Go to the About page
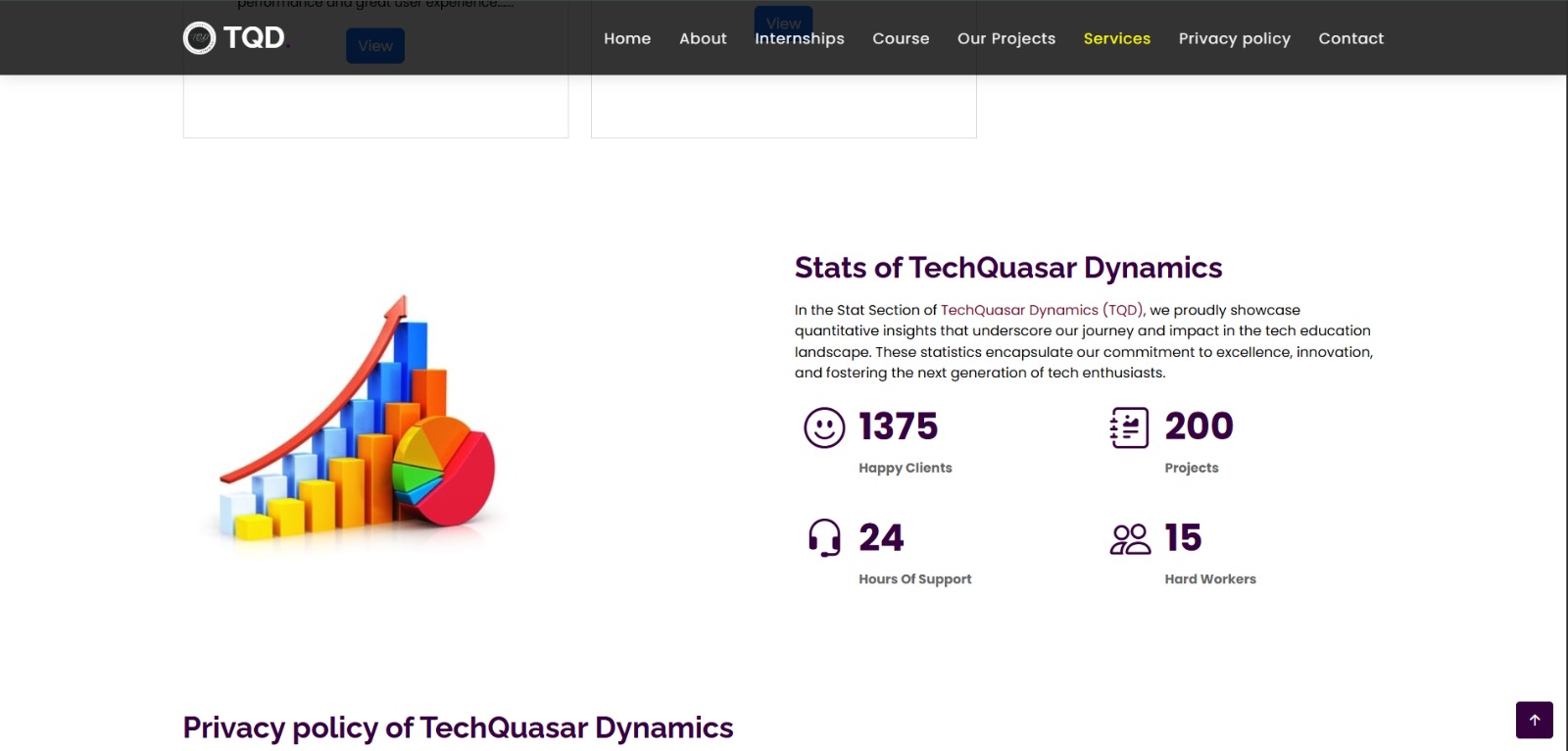Image resolution: width=1568 pixels, height=751 pixels. pyautogui.click(x=703, y=38)
